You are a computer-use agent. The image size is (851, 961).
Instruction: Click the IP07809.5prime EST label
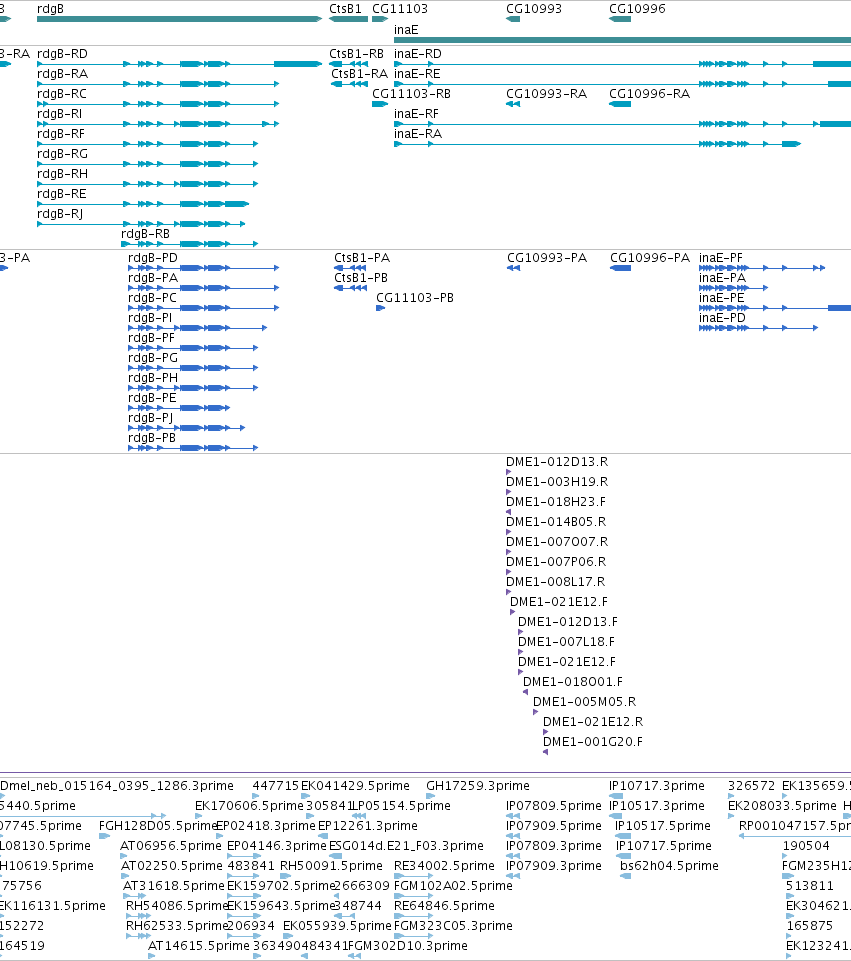[554, 805]
